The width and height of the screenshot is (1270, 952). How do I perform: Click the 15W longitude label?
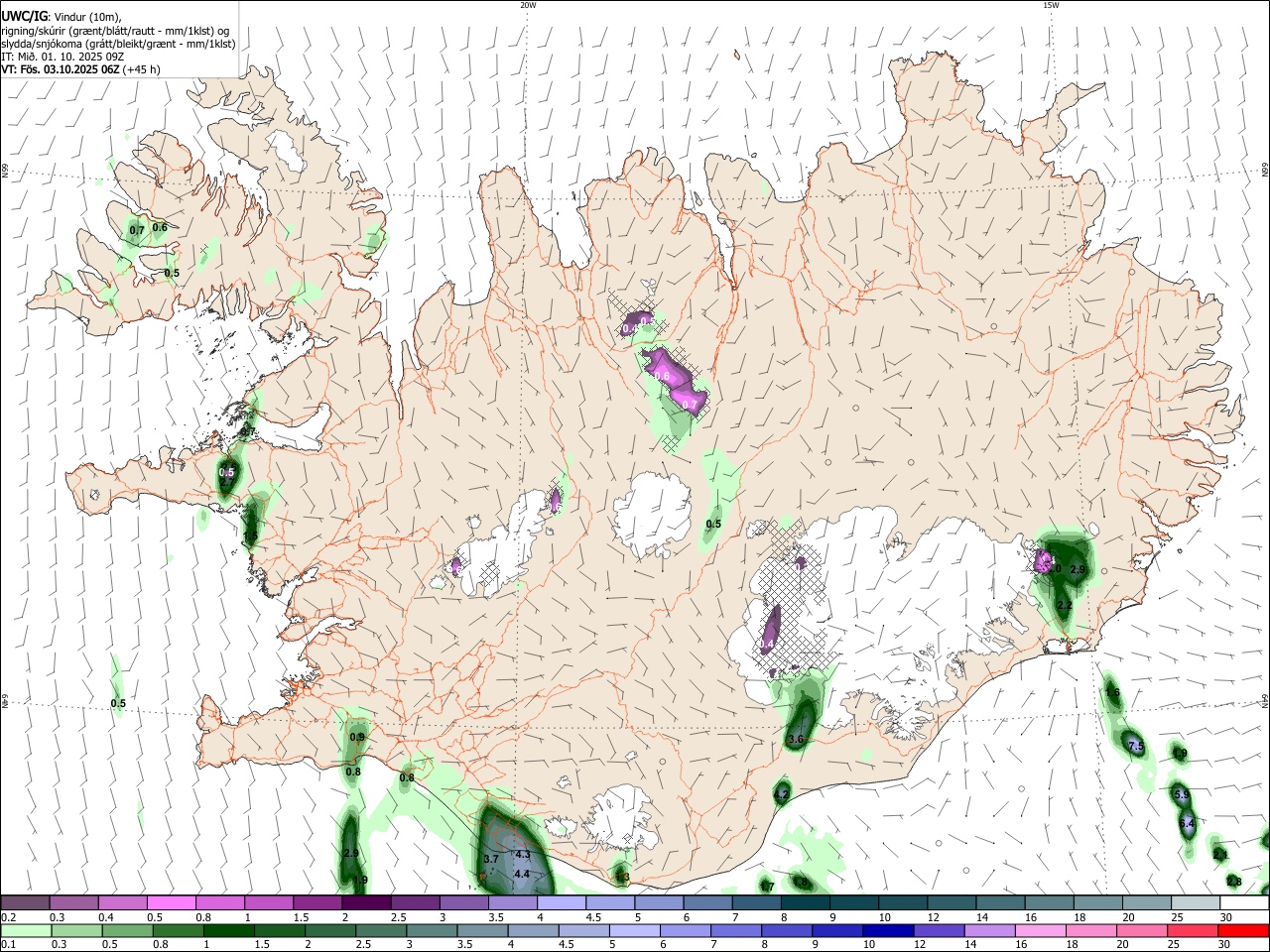click(1051, 5)
